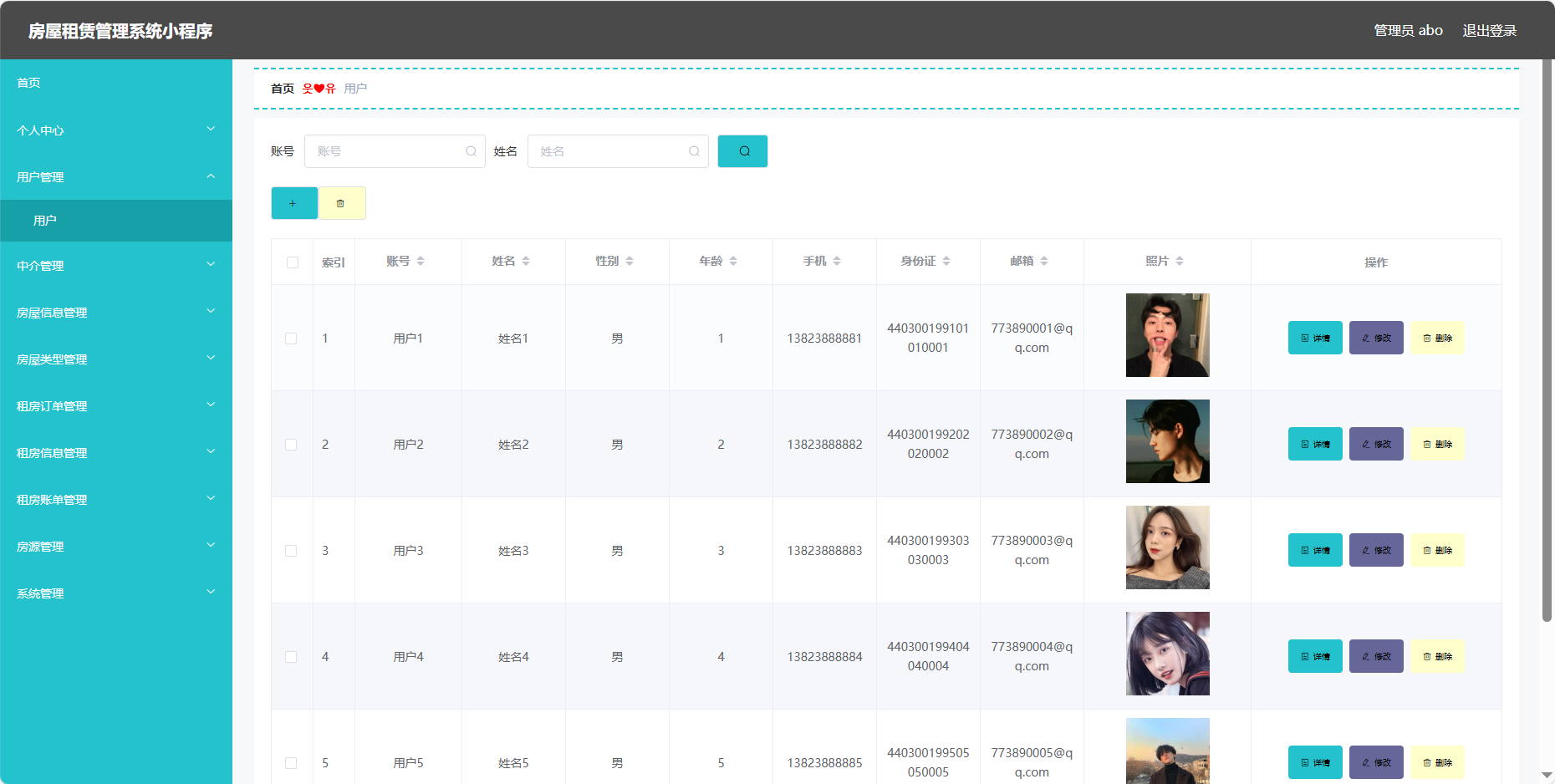
Task: Expand the 房源管理 sidebar menu
Action: pos(116,546)
